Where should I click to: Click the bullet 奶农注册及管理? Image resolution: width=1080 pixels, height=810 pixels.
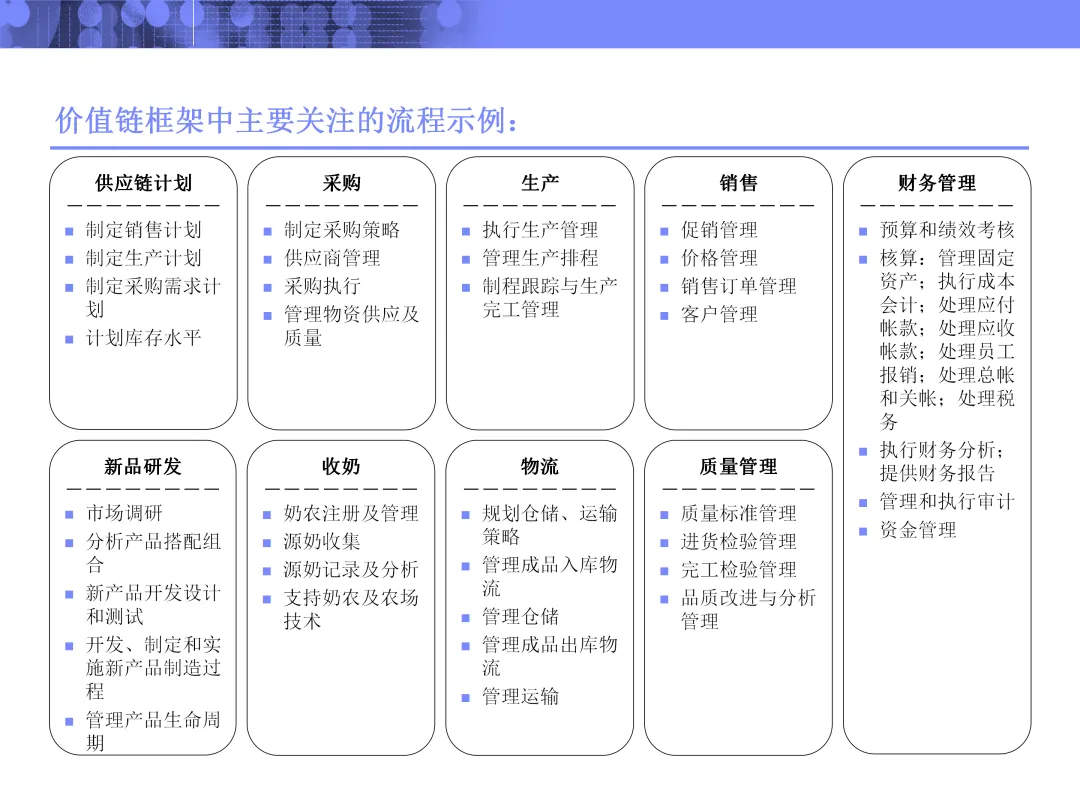point(351,513)
